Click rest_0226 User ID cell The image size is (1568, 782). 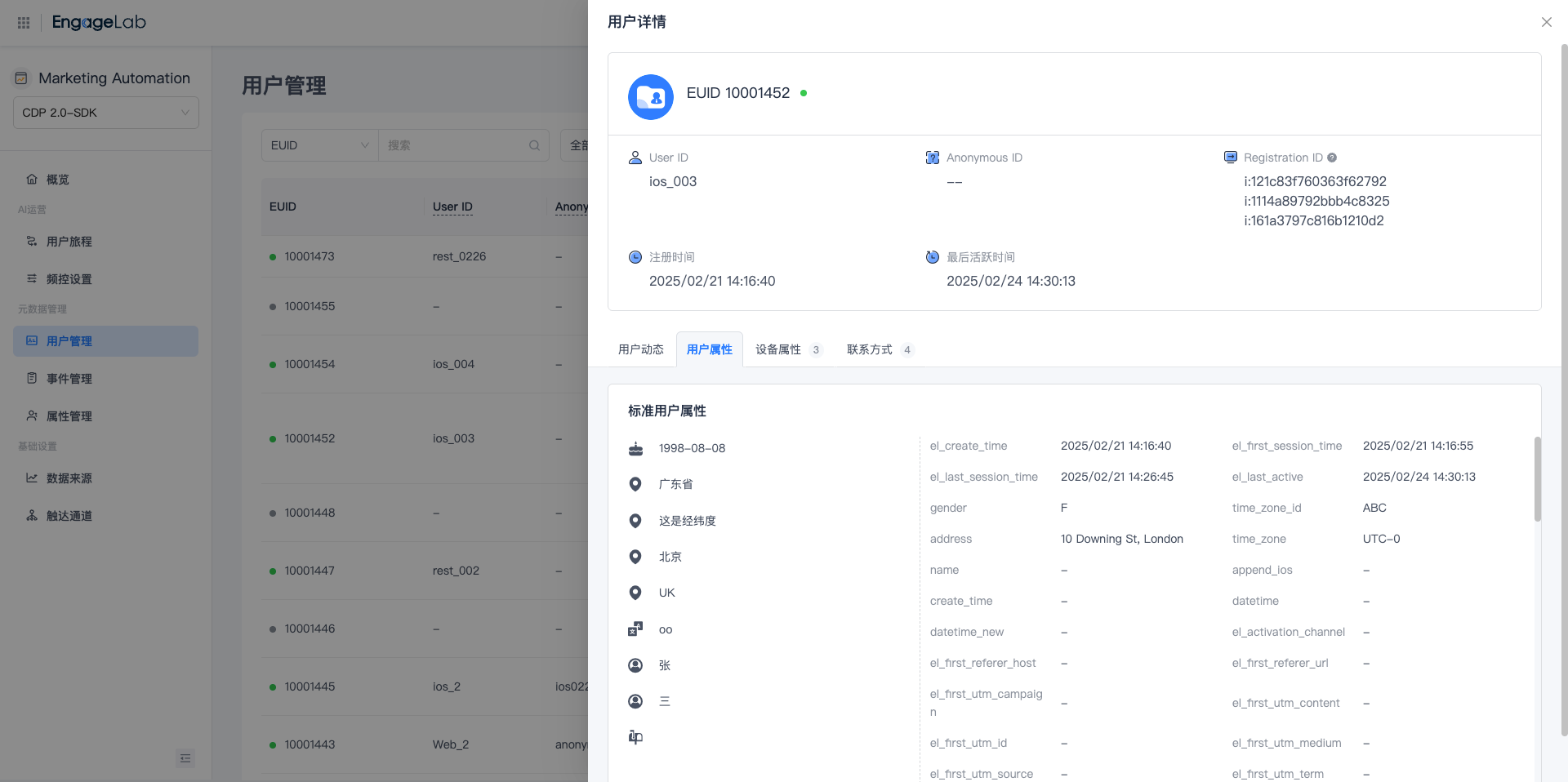pyautogui.click(x=459, y=256)
